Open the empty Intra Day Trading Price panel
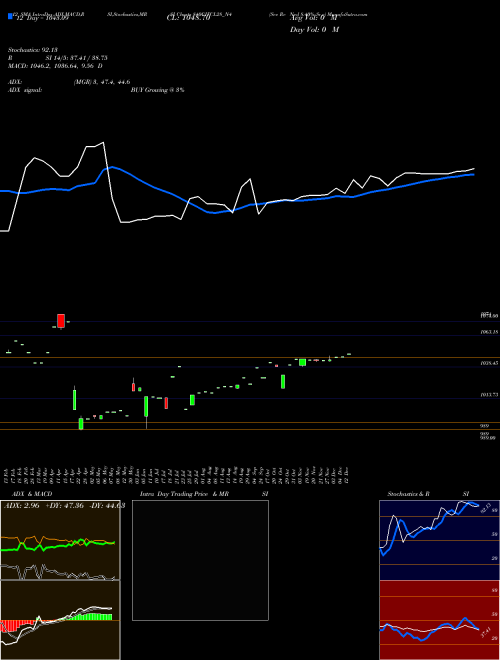Viewport: 500px width, 660px height. pyautogui.click(x=200, y=560)
